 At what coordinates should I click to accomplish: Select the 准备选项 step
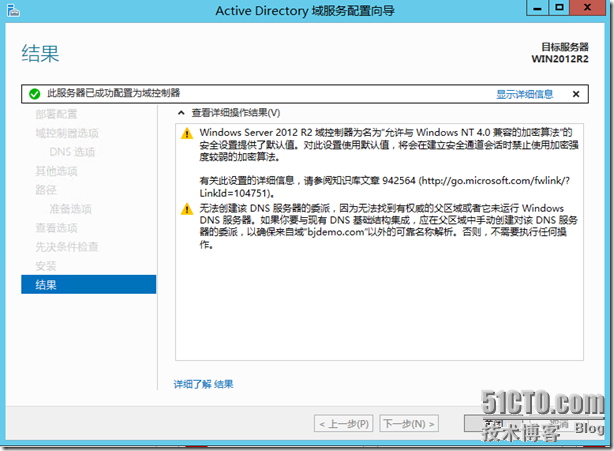(70, 209)
